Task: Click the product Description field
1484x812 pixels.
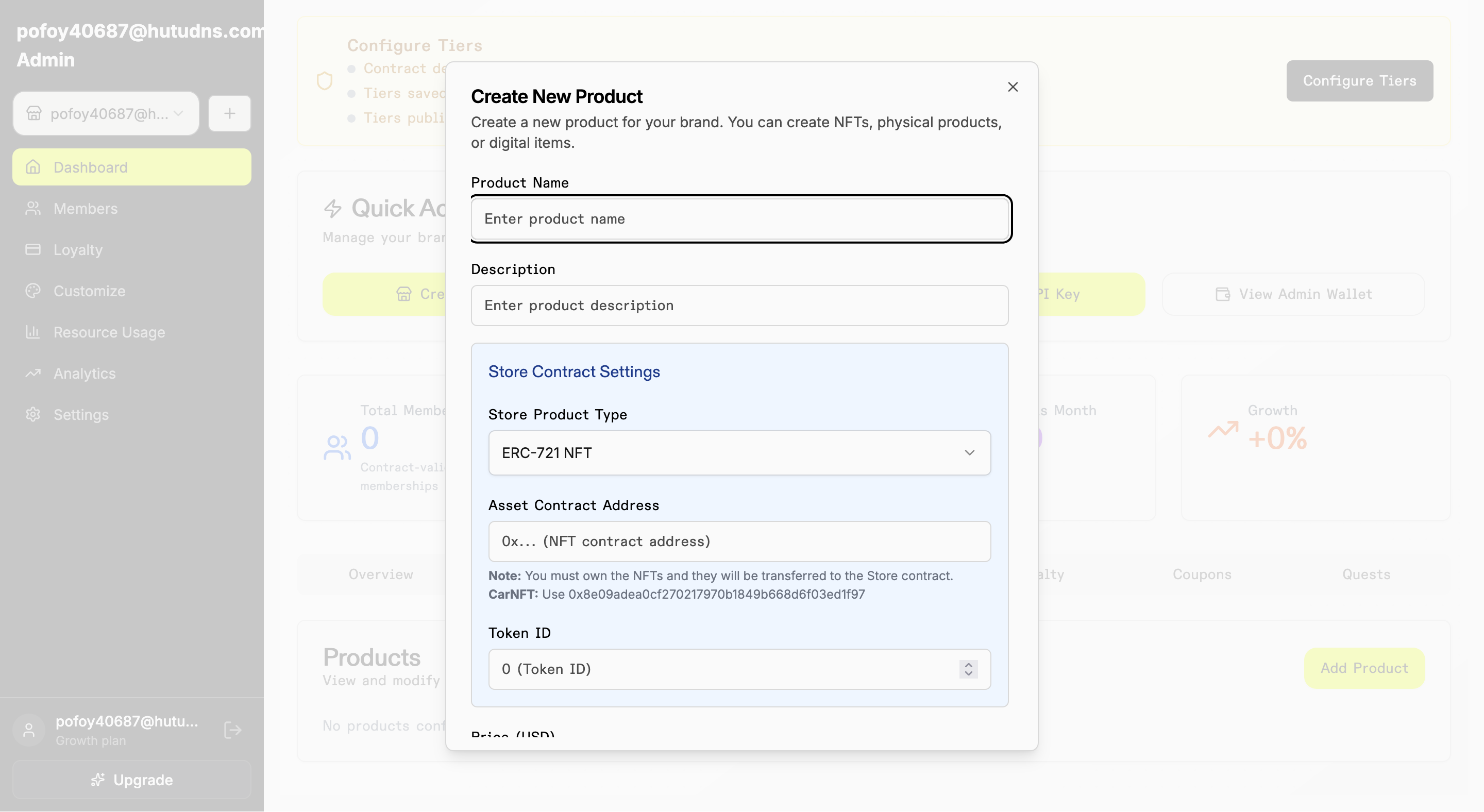Action: click(739, 305)
